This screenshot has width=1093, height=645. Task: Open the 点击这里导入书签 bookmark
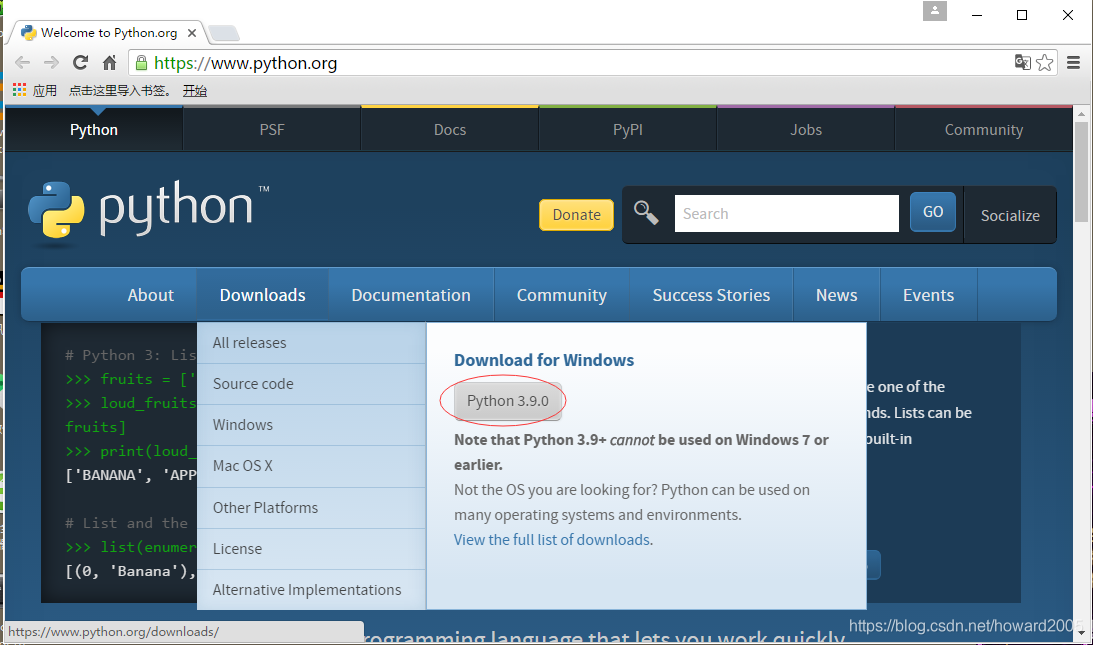tap(120, 91)
